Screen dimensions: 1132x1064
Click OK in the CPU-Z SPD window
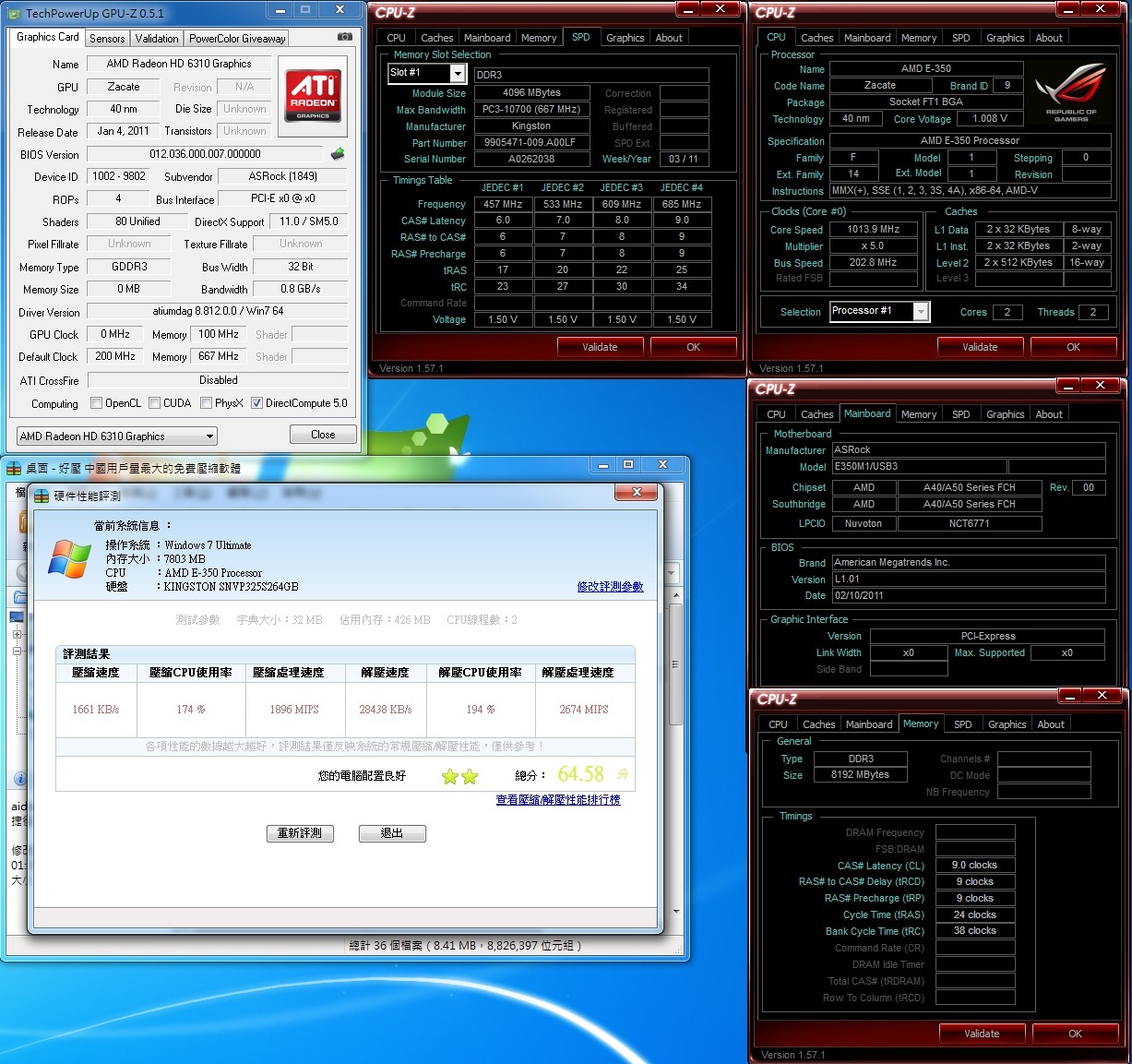pyautogui.click(x=694, y=347)
